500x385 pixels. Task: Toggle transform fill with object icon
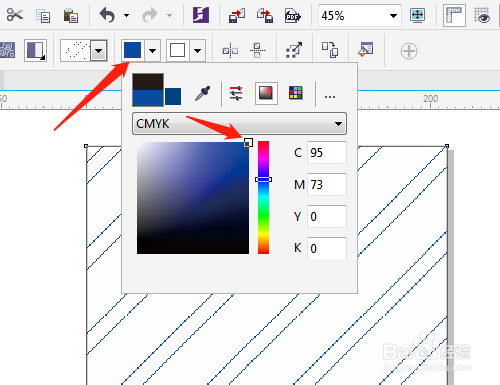coord(294,50)
